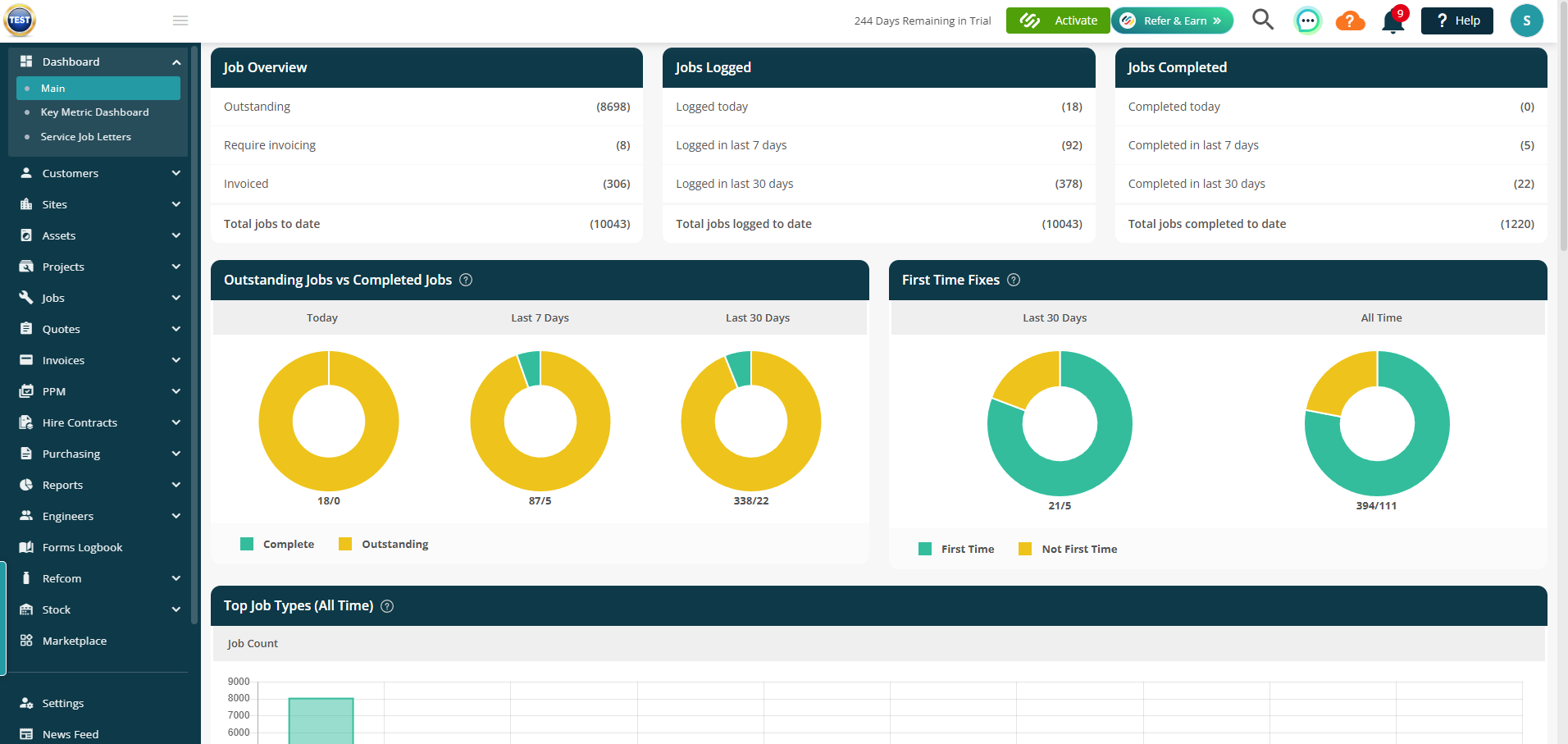Toggle the hamburger sidebar menu
The height and width of the screenshot is (744, 1568).
[x=180, y=21]
